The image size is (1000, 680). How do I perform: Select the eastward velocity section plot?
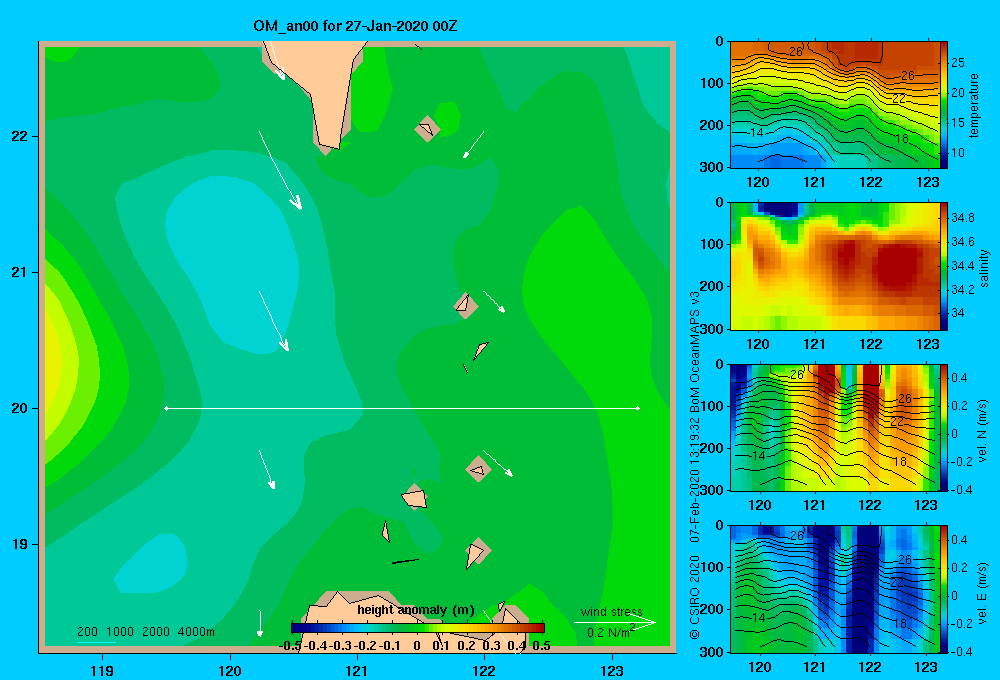tap(835, 589)
